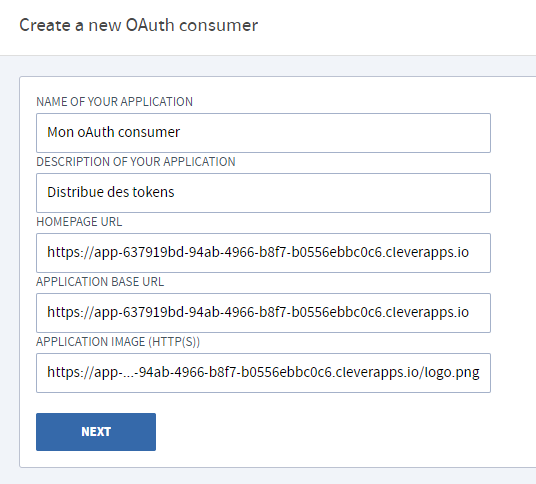Click the URL ending in logo.png

tap(263, 372)
